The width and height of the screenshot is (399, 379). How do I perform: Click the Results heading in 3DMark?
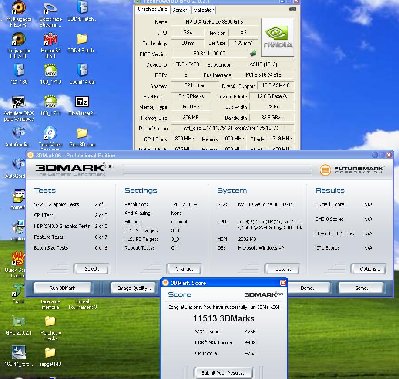click(330, 191)
